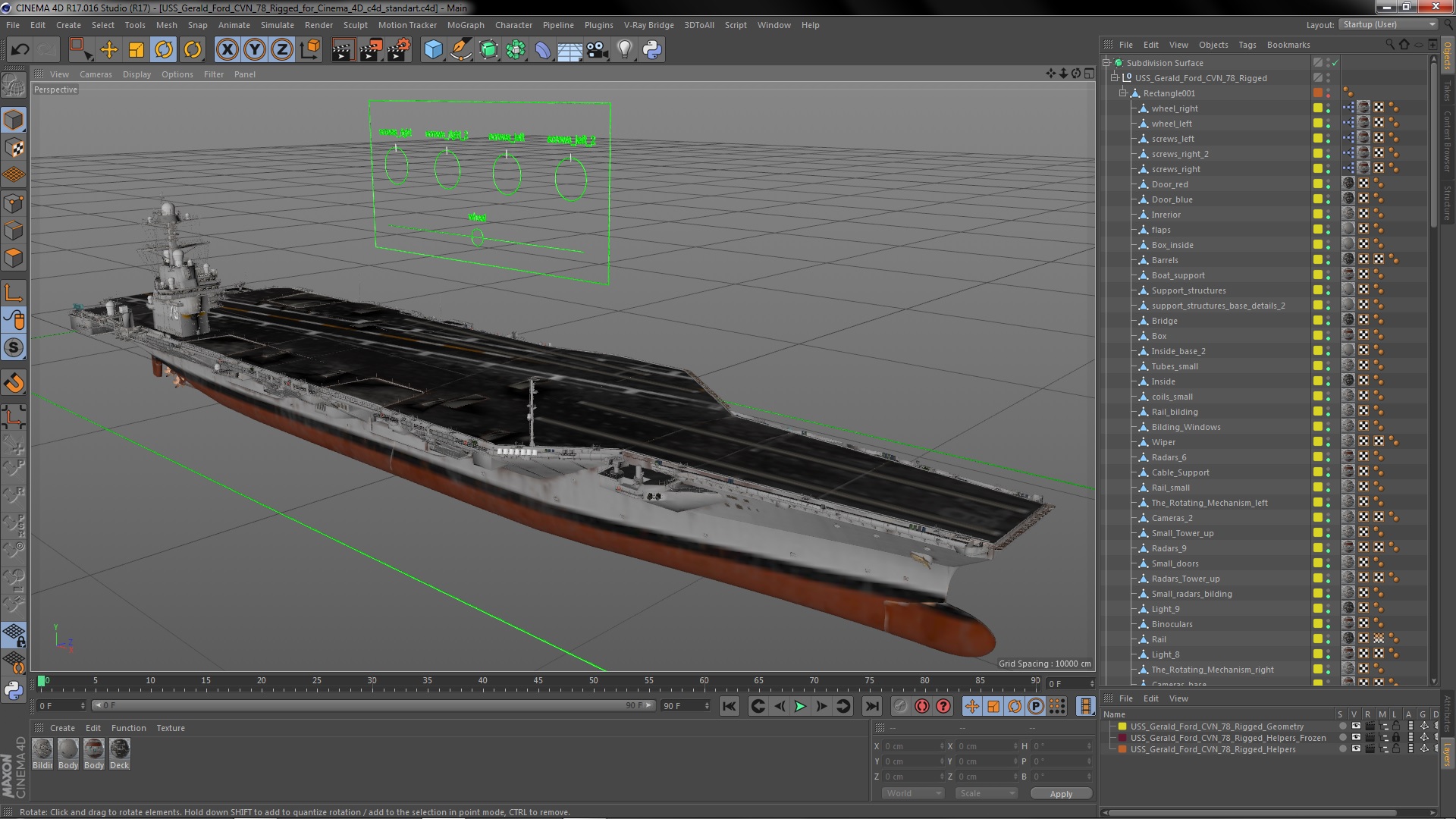This screenshot has height=819, width=1456.
Task: Toggle Rotation keyframe recording
Action: click(1015, 706)
